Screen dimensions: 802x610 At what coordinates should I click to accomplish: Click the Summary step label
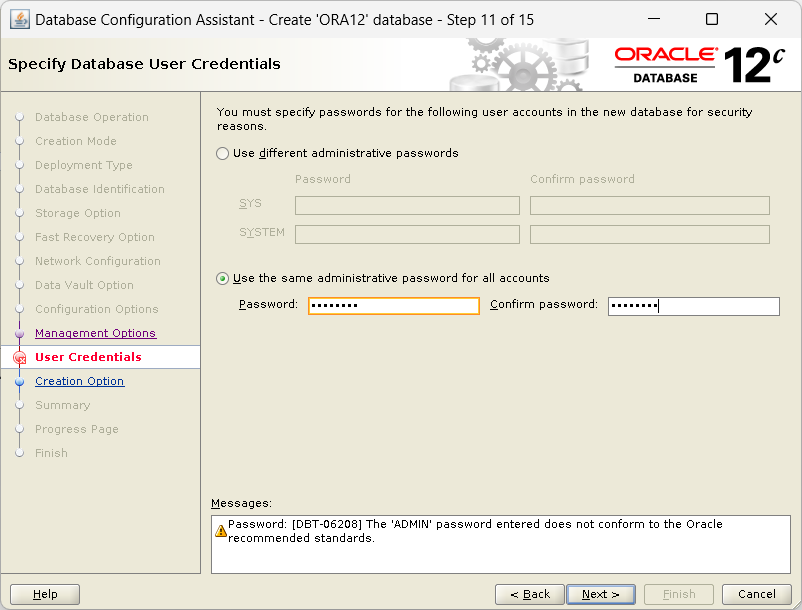click(62, 405)
